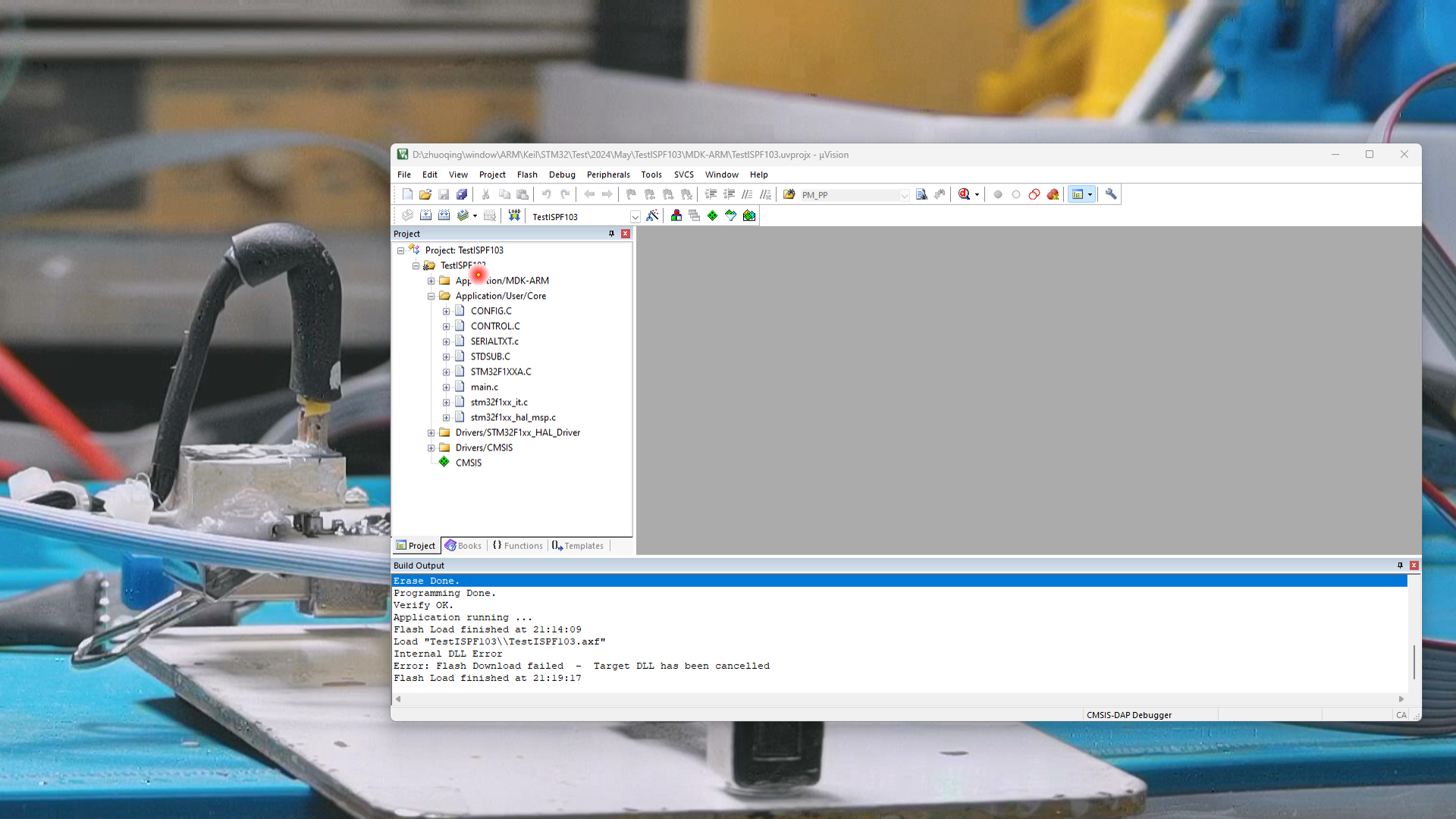Open the Flash menu
Image resolution: width=1456 pixels, height=819 pixels.
coord(527,174)
